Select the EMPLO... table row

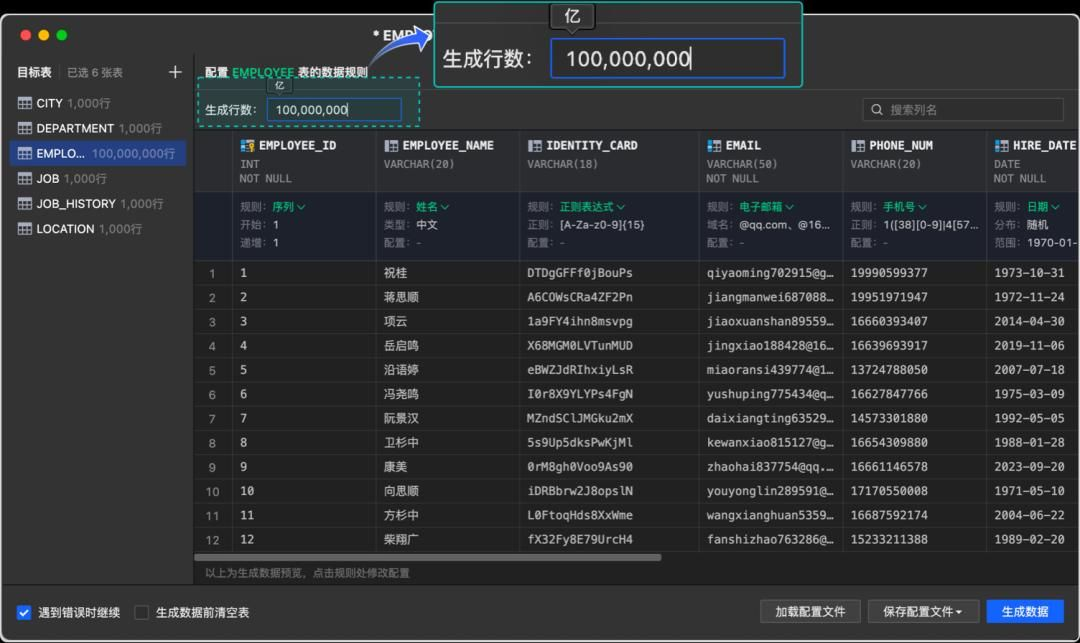point(98,154)
